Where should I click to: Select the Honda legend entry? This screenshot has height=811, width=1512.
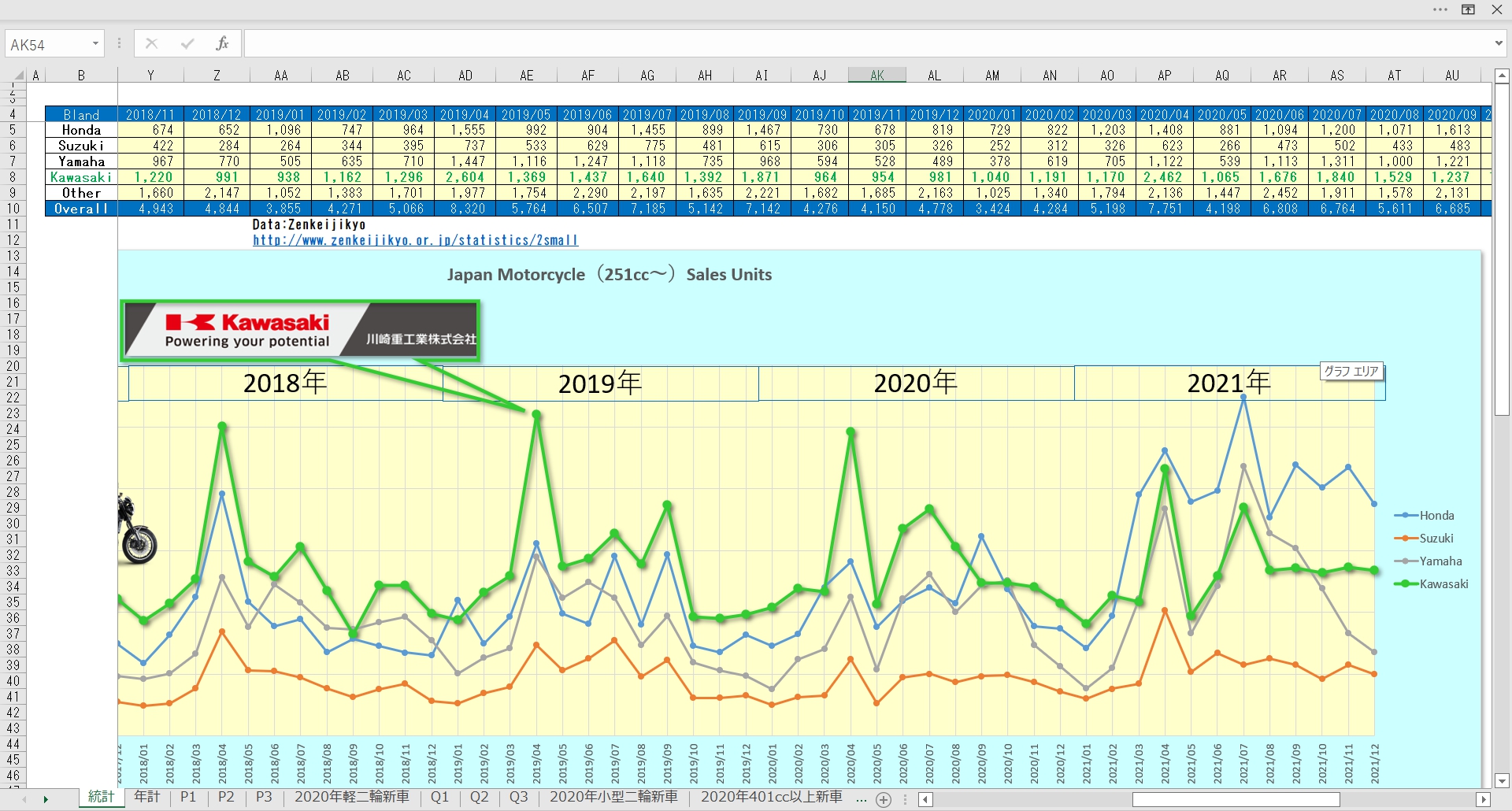pos(1425,516)
